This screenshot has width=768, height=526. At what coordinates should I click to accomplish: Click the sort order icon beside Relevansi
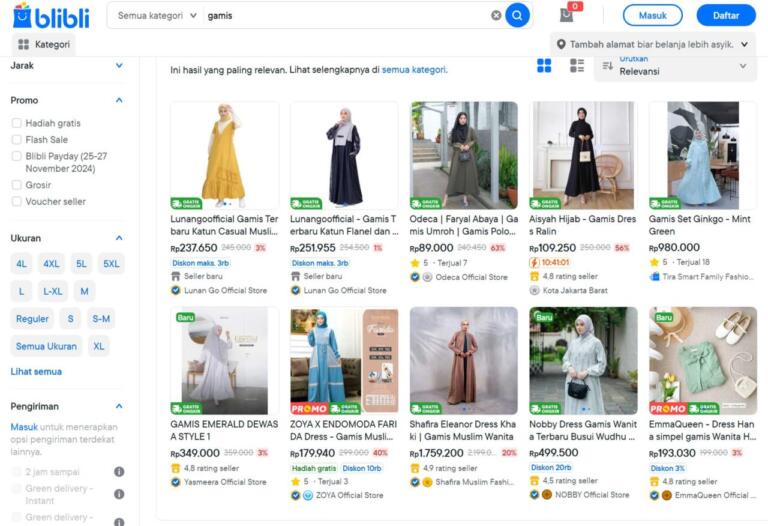pyautogui.click(x=607, y=66)
